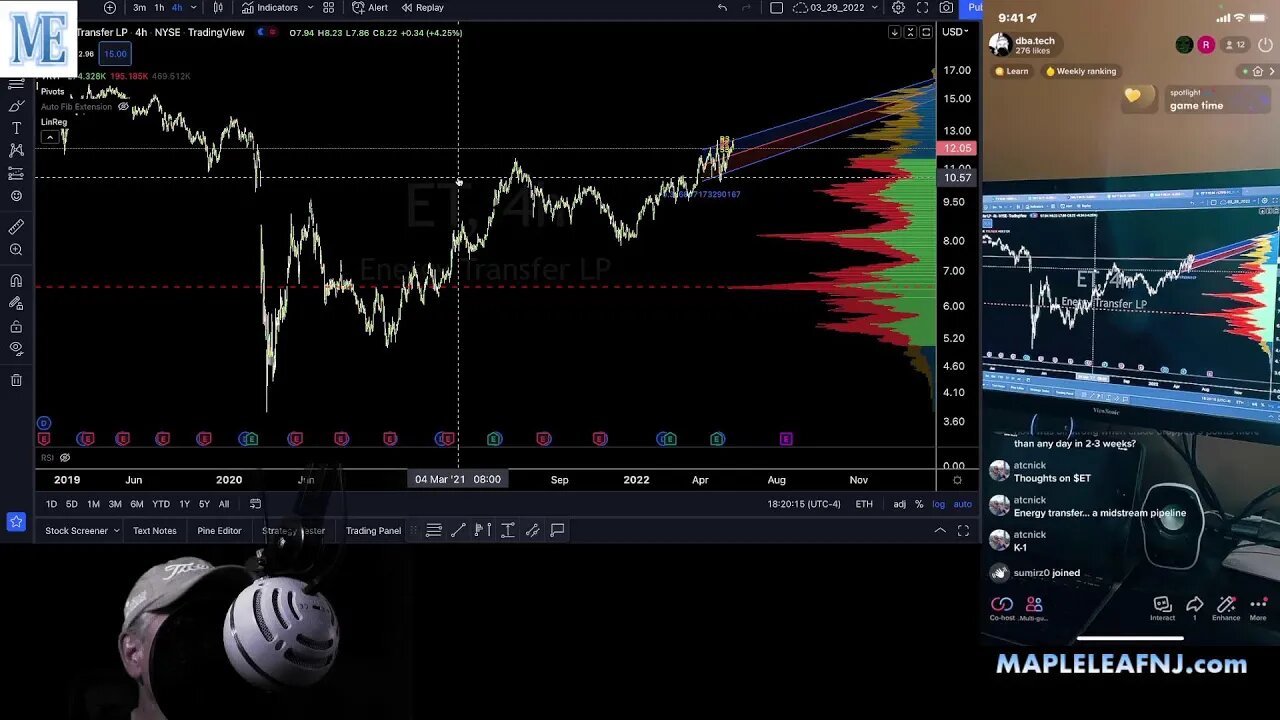Add symbol using the plus compare icon

pyautogui.click(x=110, y=7)
